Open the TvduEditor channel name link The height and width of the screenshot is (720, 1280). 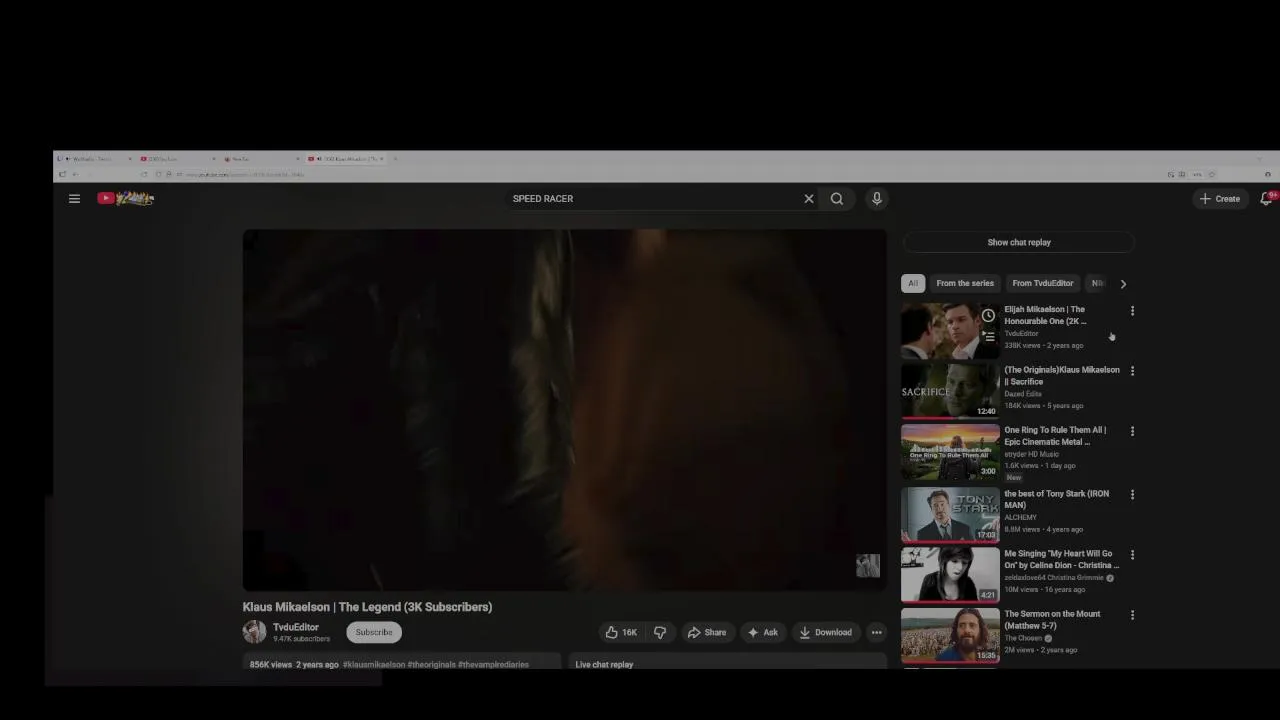click(295, 627)
